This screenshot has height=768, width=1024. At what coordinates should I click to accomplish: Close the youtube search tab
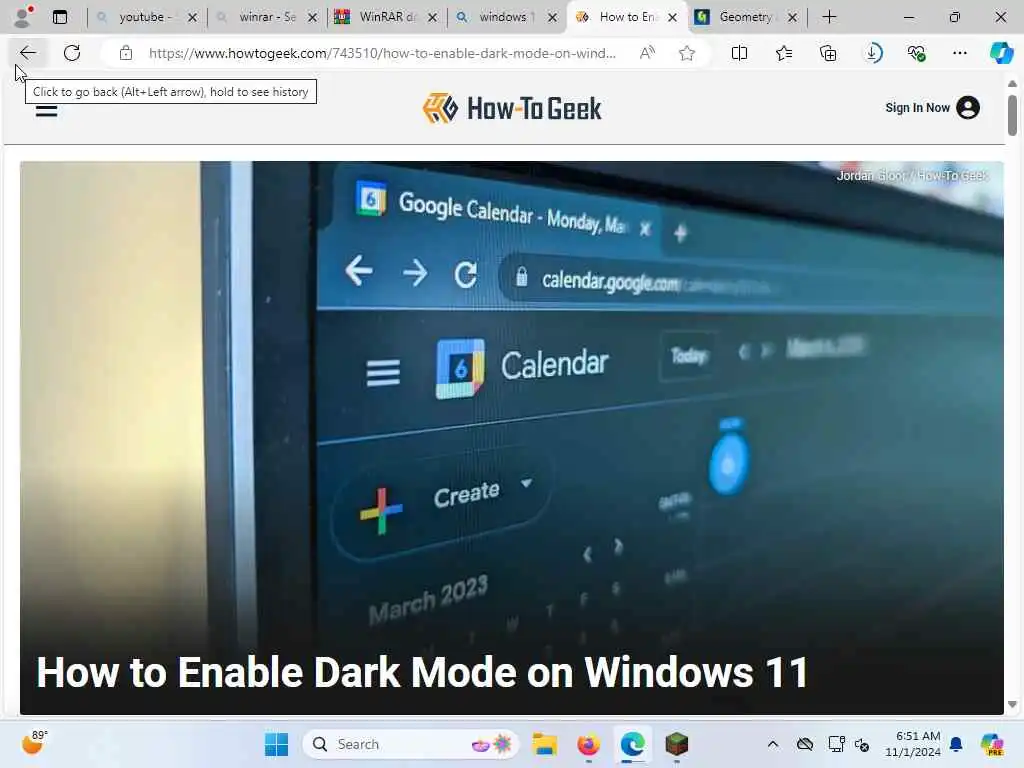click(193, 18)
